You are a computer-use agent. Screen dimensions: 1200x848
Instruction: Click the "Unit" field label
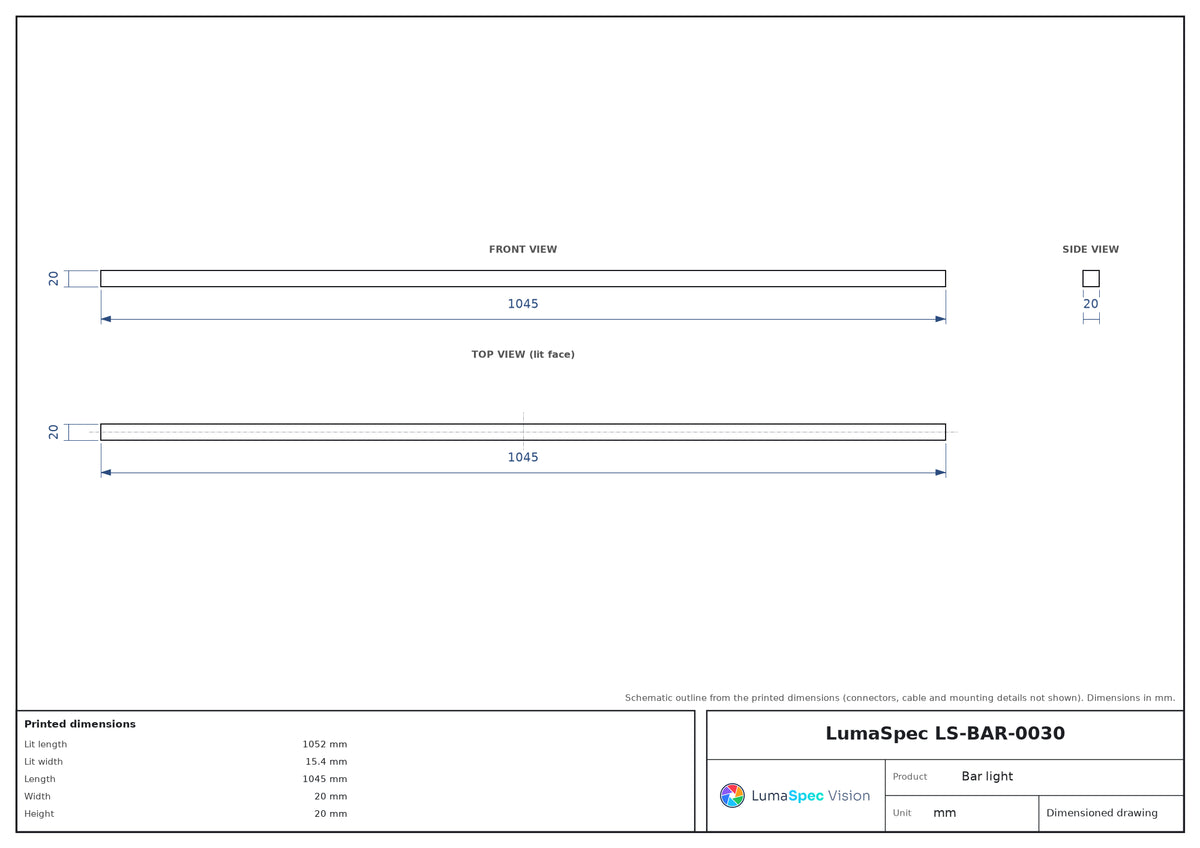pyautogui.click(x=902, y=814)
